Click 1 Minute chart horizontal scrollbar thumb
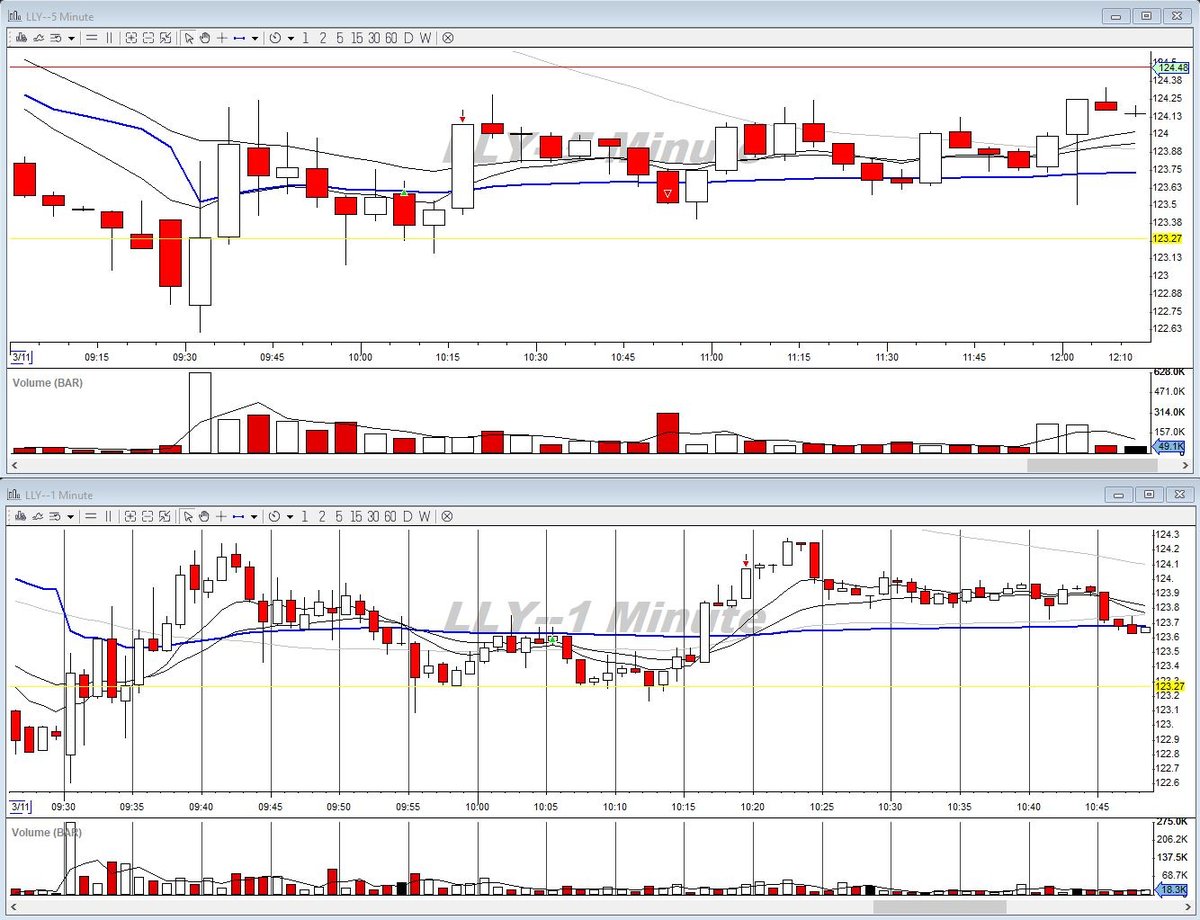Screen dimensions: 1200x920 coord(938,907)
